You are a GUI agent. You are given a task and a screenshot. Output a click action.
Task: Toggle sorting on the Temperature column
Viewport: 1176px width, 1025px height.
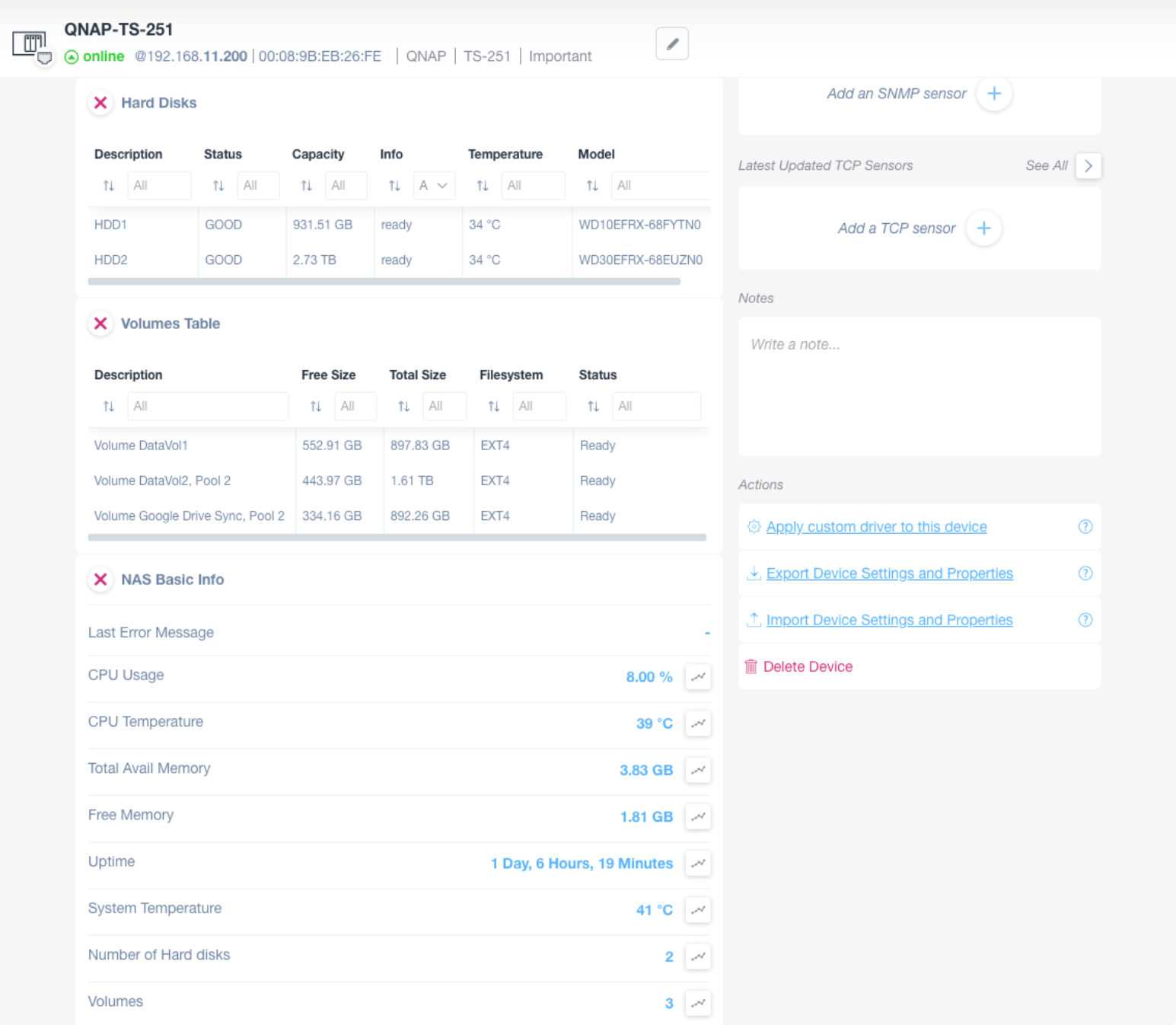point(482,185)
